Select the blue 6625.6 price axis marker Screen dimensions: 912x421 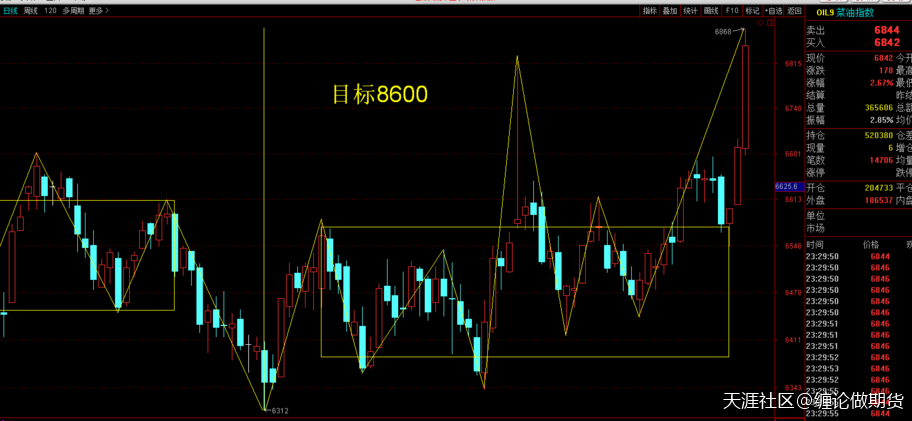click(x=788, y=186)
